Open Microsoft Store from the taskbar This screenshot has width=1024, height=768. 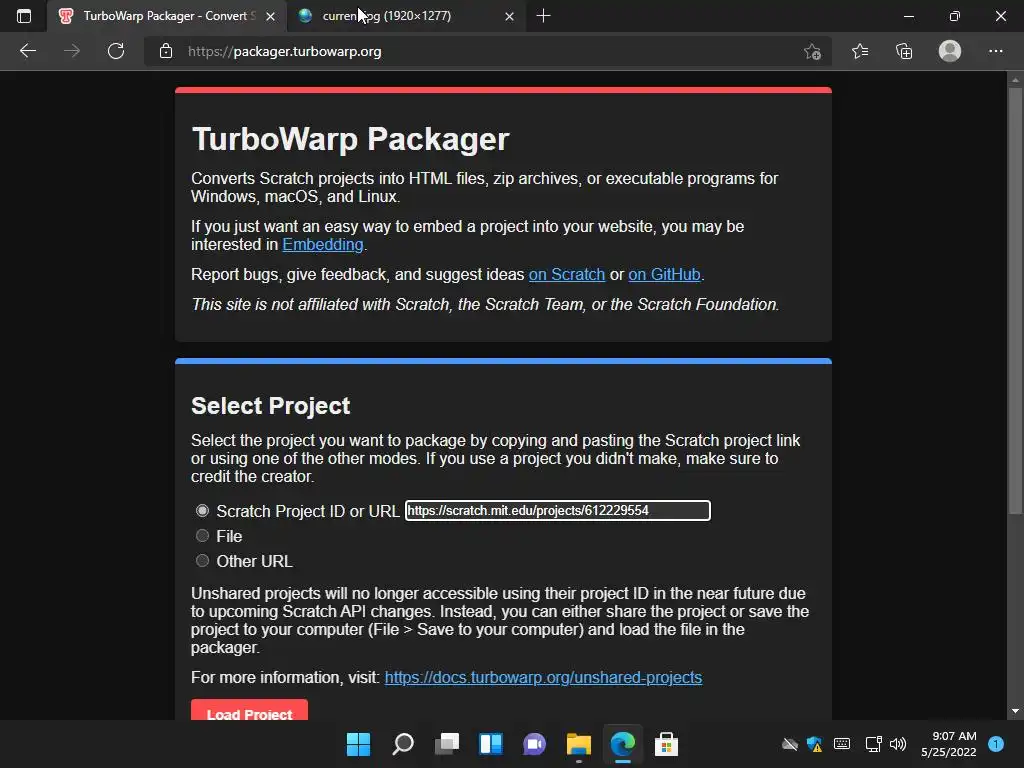666,744
